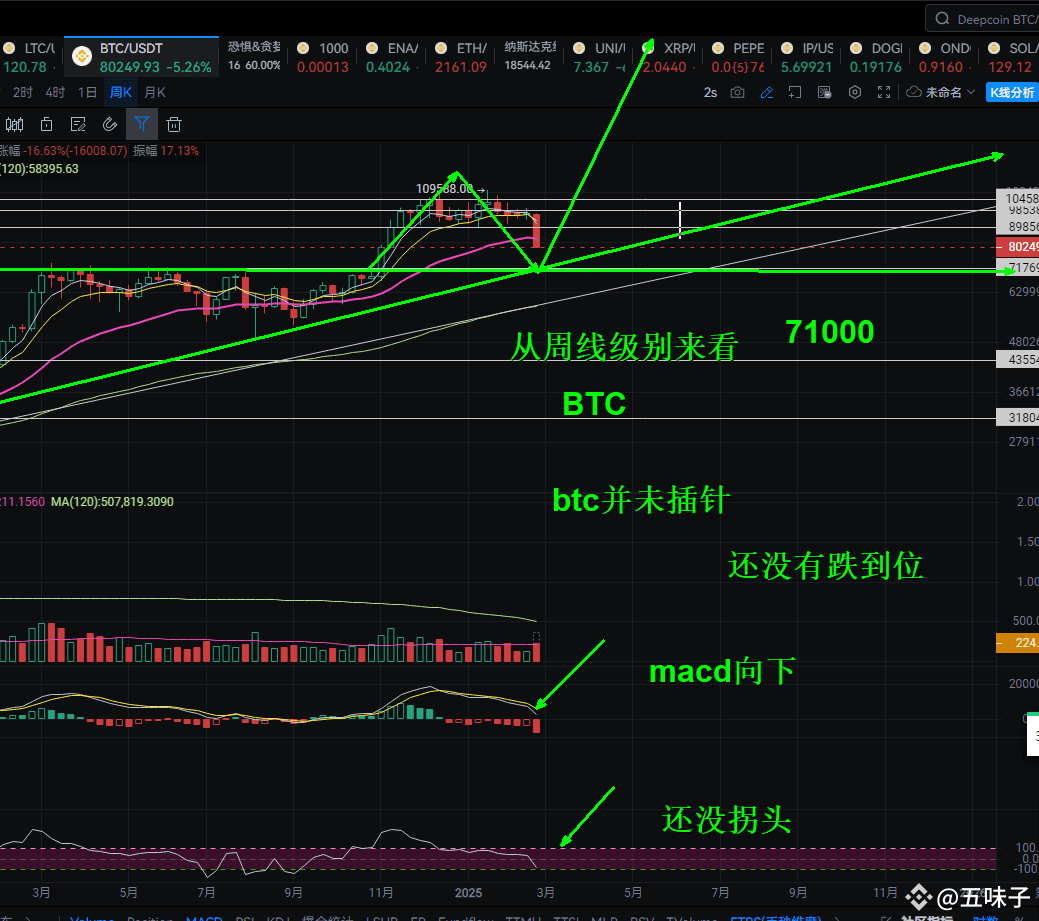The width and height of the screenshot is (1039, 921).
Task: Switch to the 1日 daily timeframe
Action: (86, 91)
